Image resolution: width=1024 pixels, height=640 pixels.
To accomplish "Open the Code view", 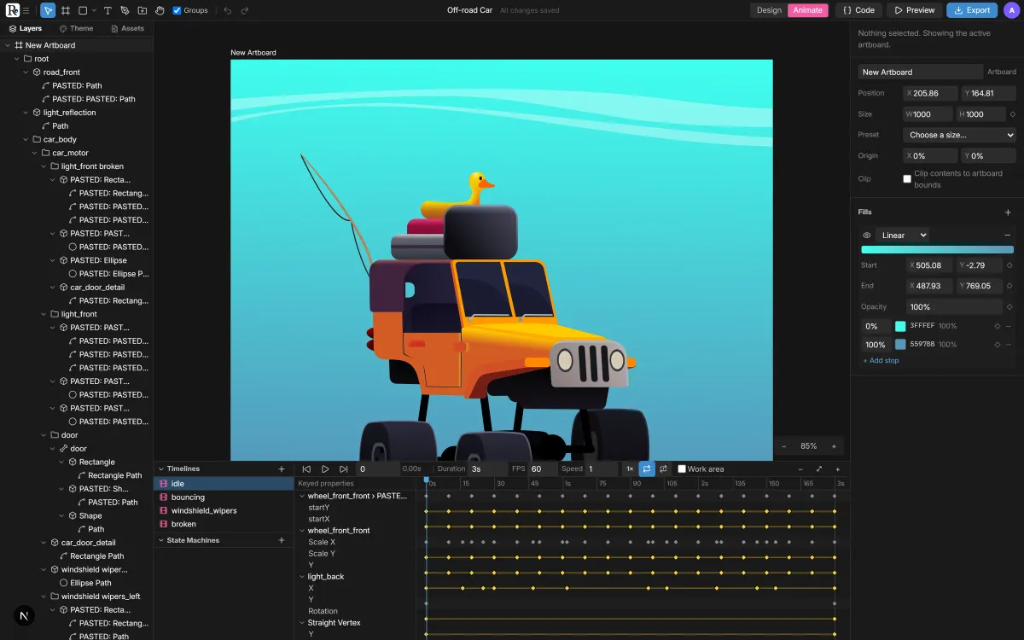I will point(858,10).
